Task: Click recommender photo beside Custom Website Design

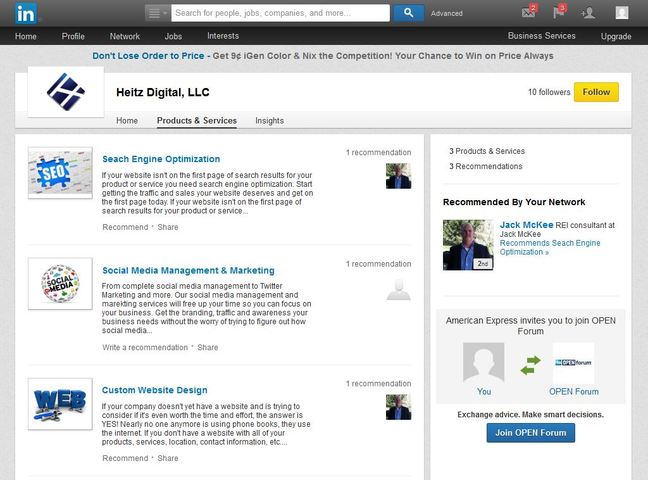Action: coord(398,407)
